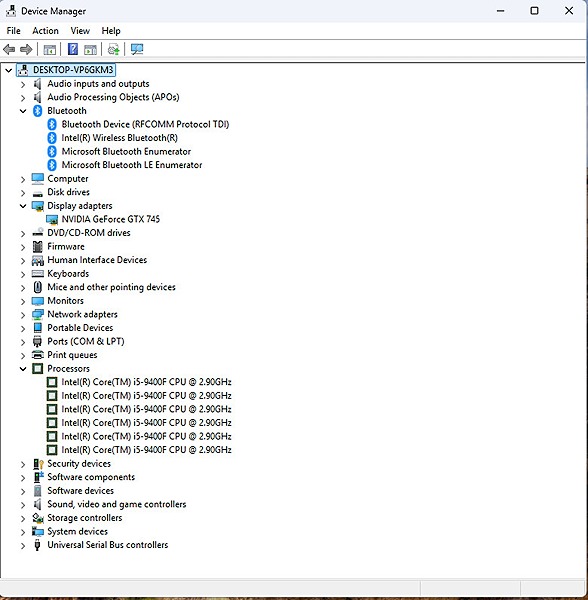Click the Network adapters icon
588x600 pixels.
coord(37,315)
